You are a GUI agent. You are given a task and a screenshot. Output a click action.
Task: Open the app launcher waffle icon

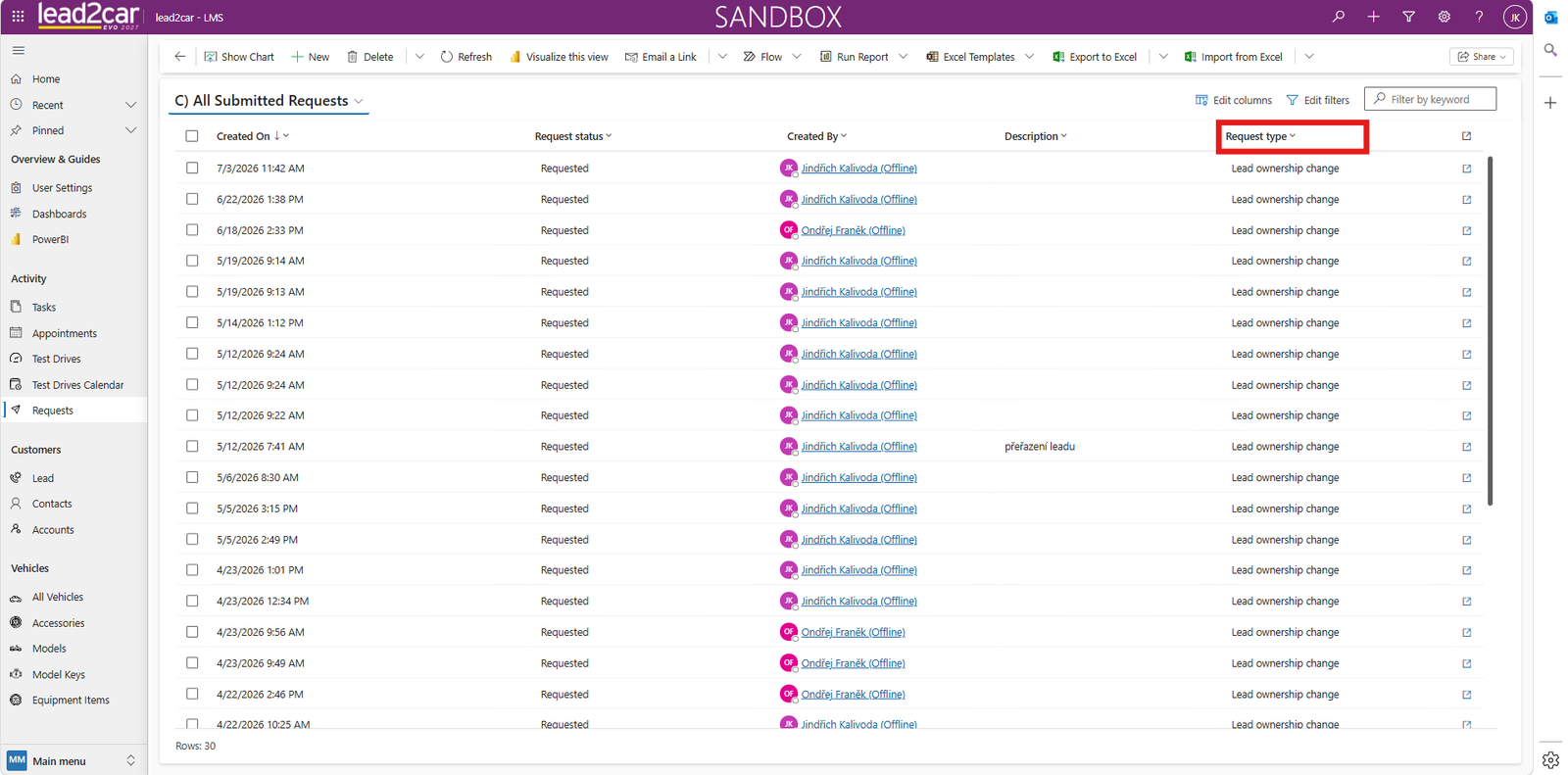click(18, 17)
